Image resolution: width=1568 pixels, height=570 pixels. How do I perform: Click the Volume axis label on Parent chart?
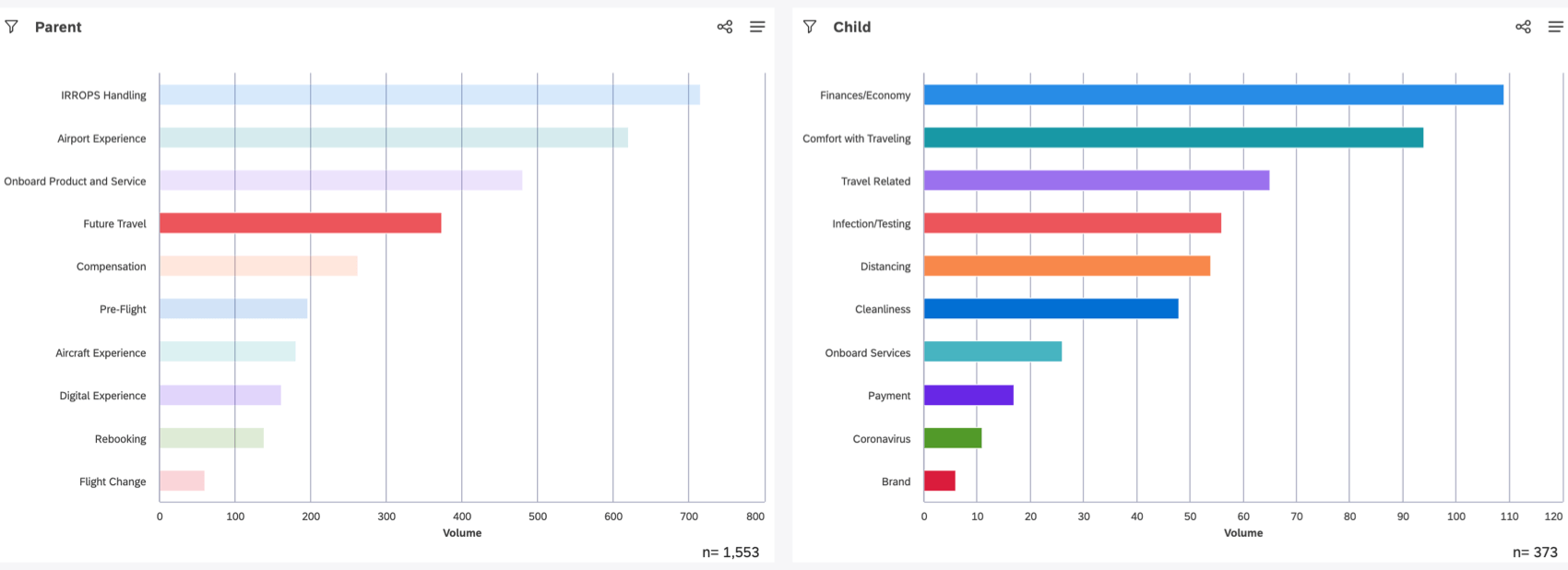(x=462, y=532)
